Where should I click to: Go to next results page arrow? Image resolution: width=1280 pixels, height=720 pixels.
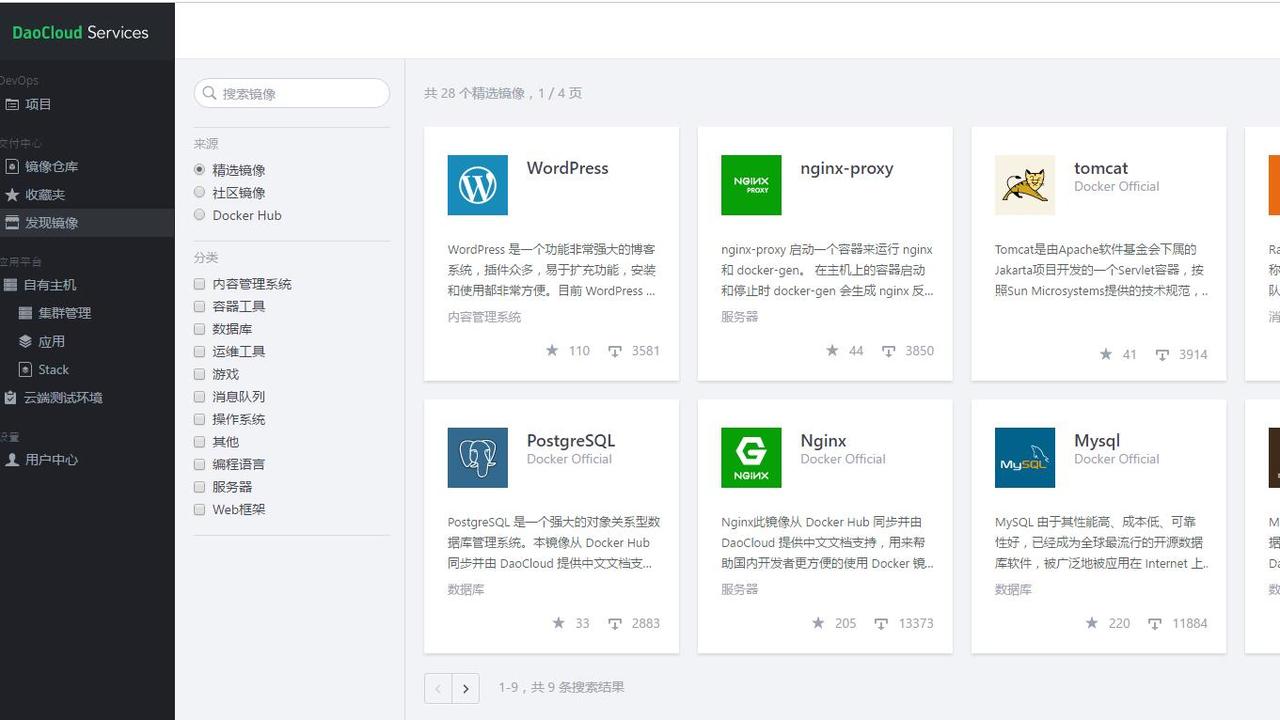tap(466, 688)
